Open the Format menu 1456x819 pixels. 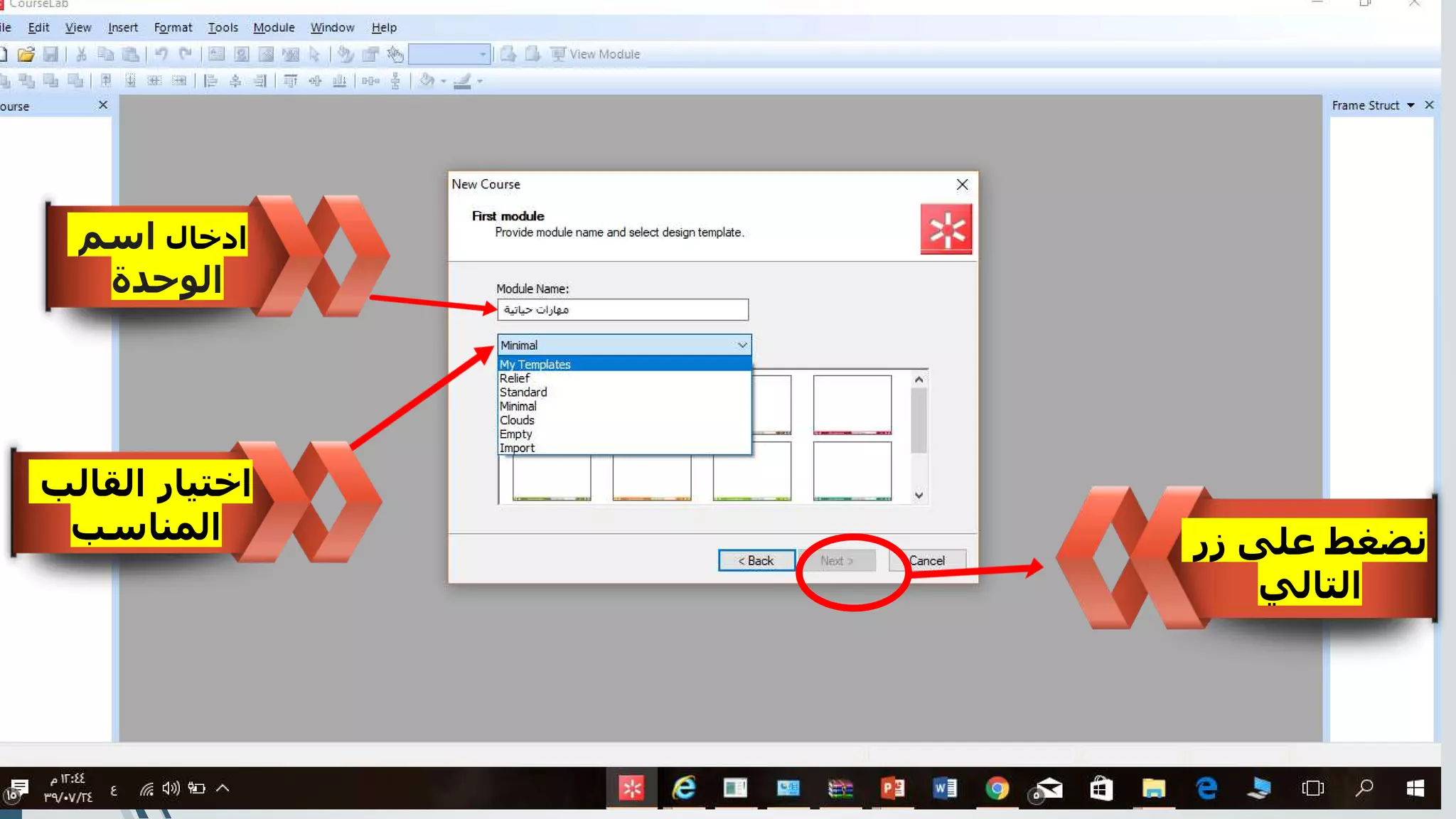pyautogui.click(x=173, y=27)
